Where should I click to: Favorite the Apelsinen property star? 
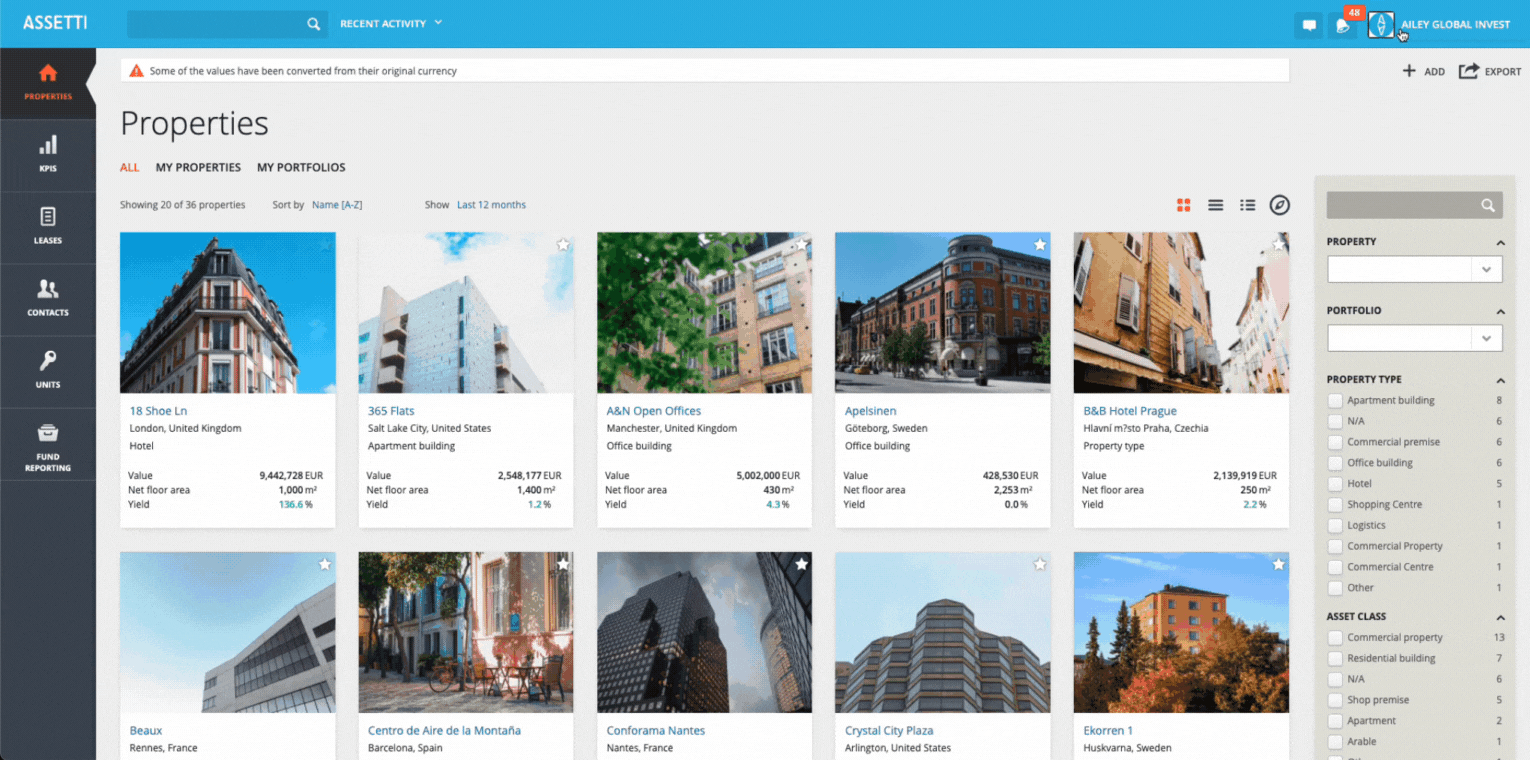(x=1040, y=244)
